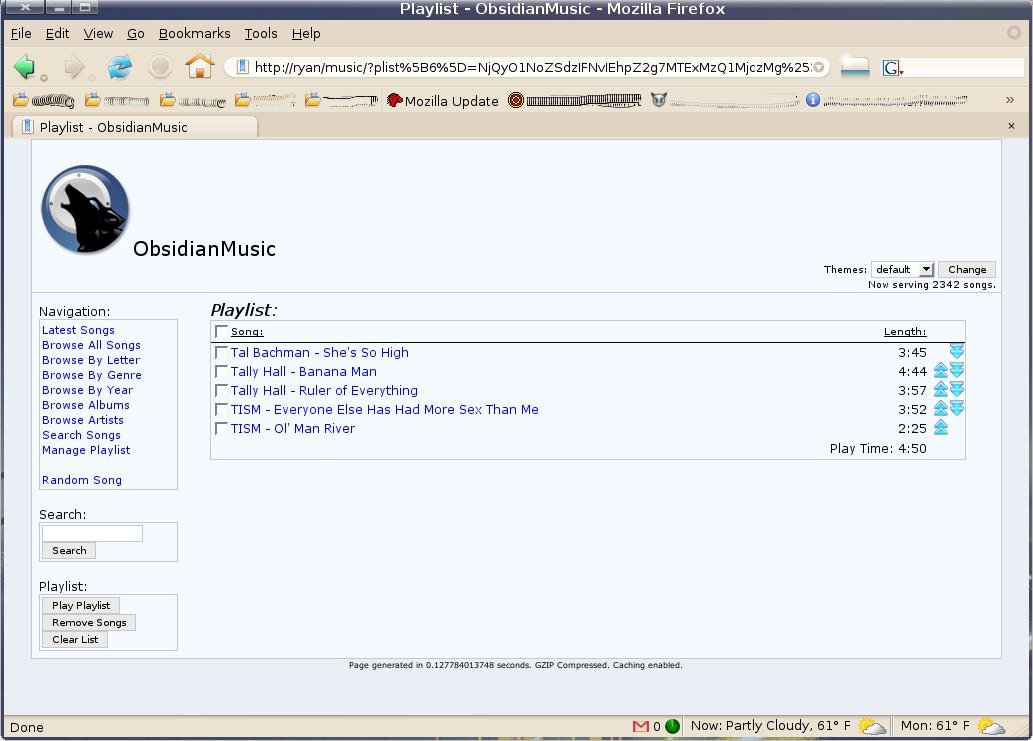The width and height of the screenshot is (1033, 741).
Task: Click the weather icon next to Now: Partly Cloudy
Action: pyautogui.click(x=872, y=726)
